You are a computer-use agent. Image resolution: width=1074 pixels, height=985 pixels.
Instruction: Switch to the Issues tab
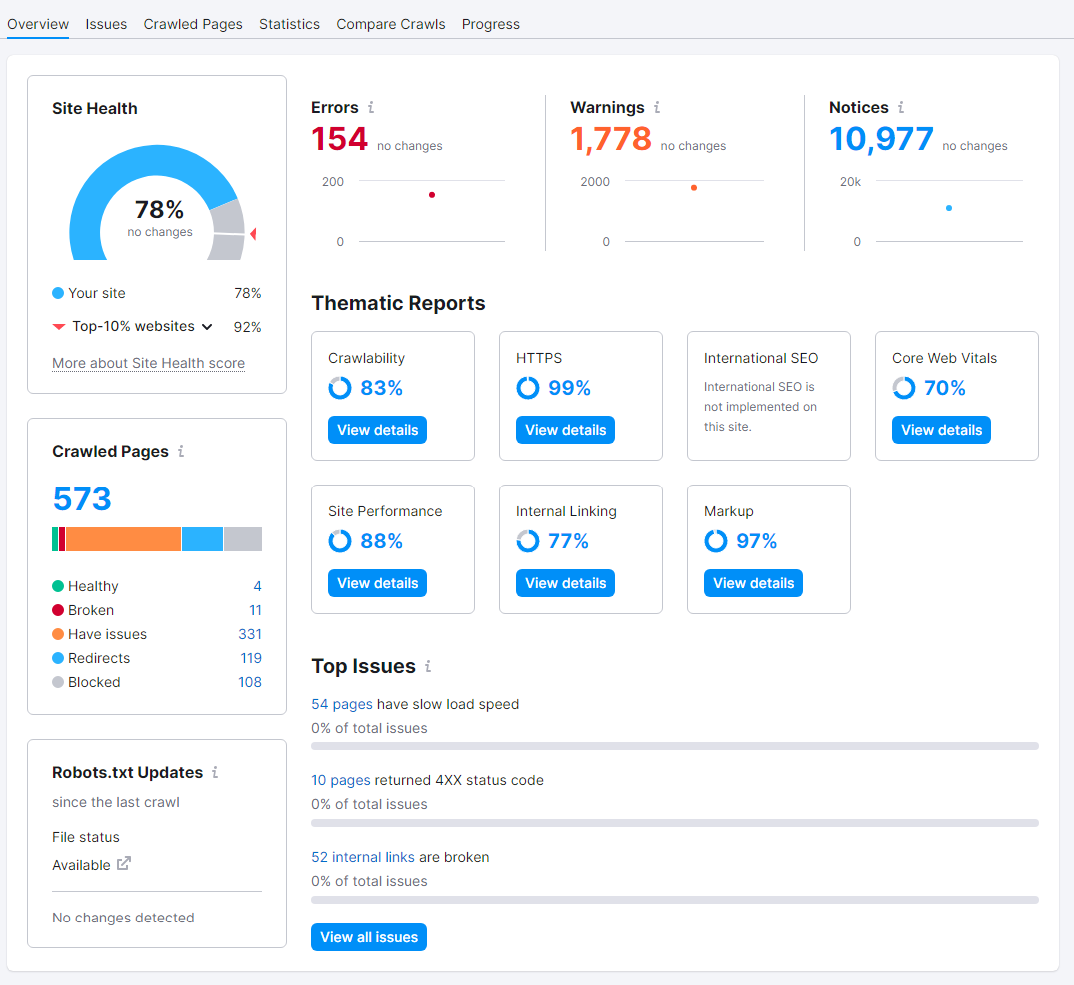106,24
